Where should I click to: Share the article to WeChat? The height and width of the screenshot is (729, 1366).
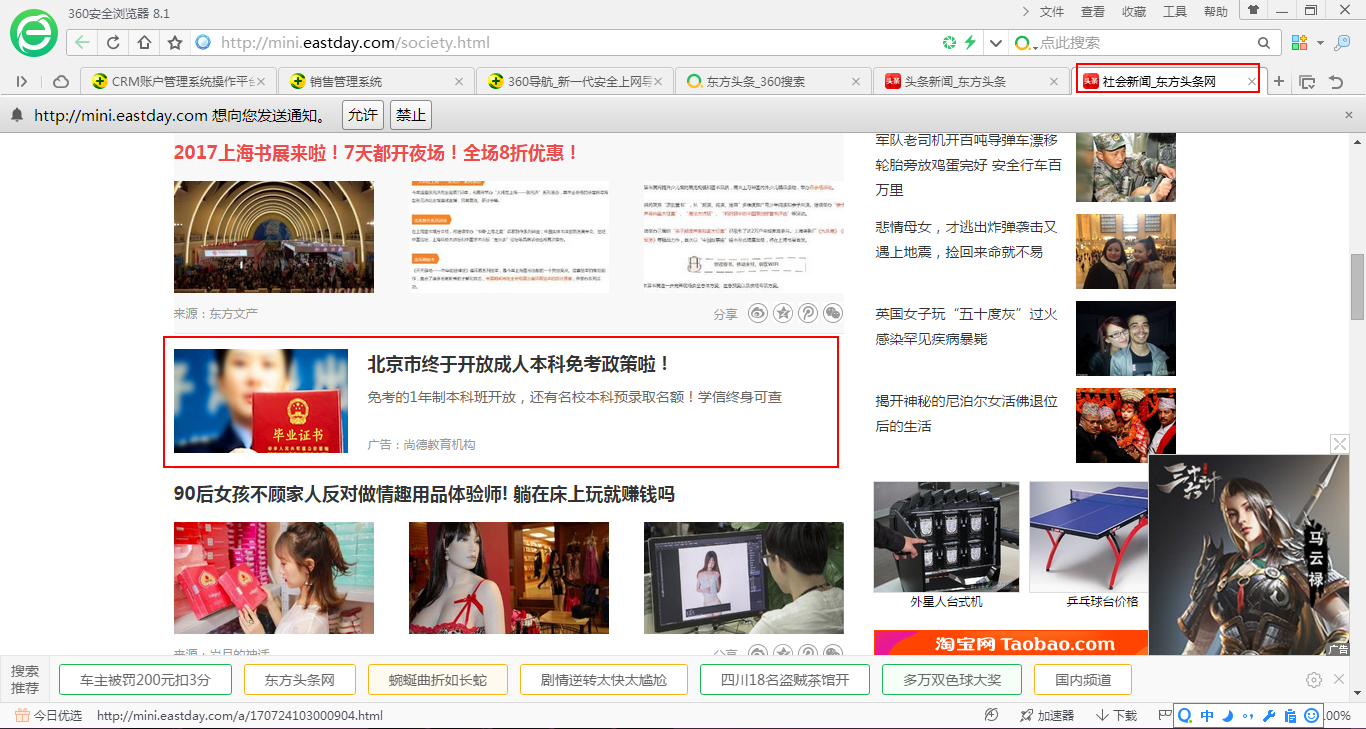point(833,313)
